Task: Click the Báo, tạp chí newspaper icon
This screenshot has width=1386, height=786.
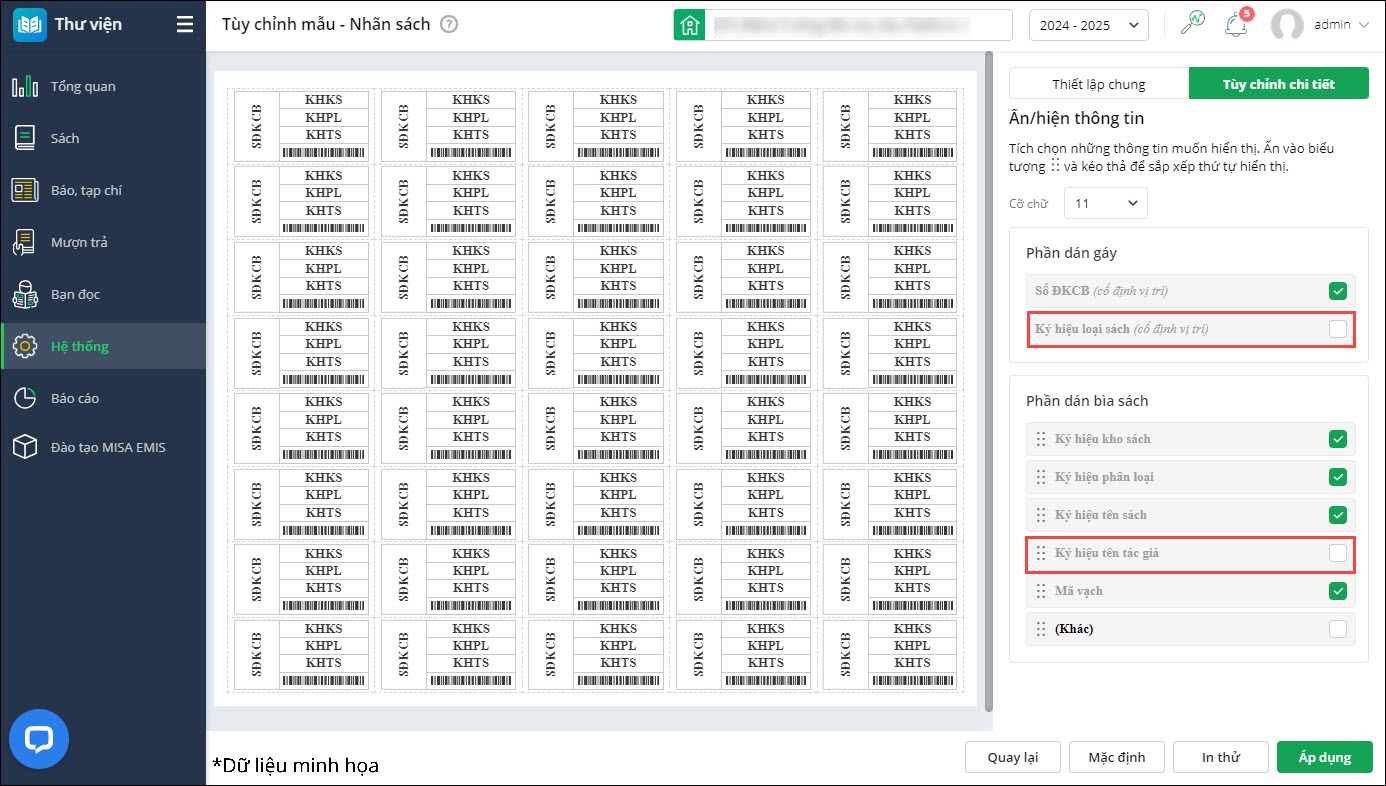Action: pyautogui.click(x=25, y=190)
